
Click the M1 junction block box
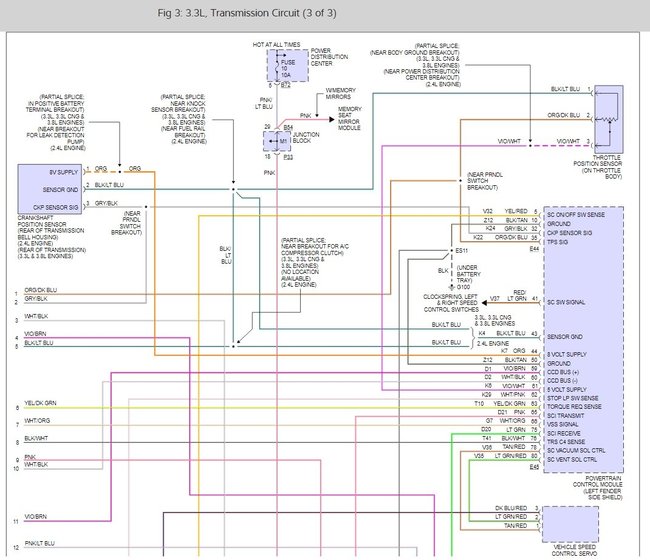pos(277,141)
